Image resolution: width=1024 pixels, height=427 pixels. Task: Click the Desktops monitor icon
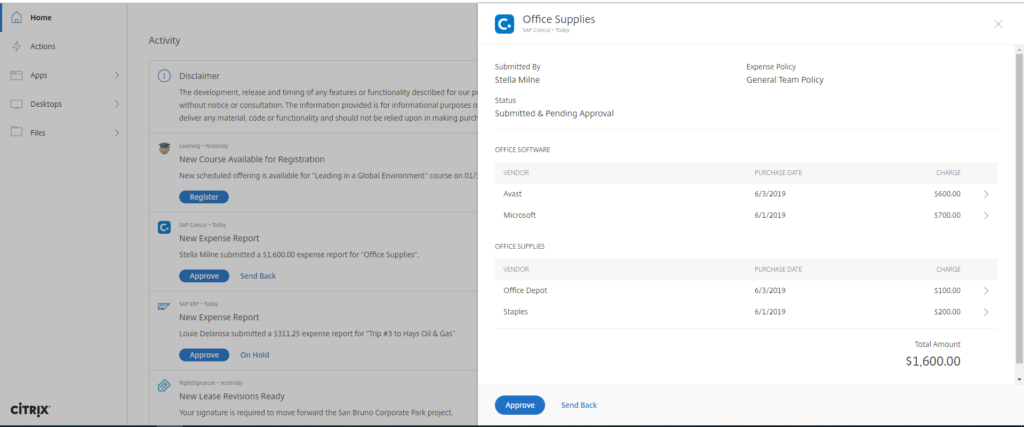coord(17,104)
